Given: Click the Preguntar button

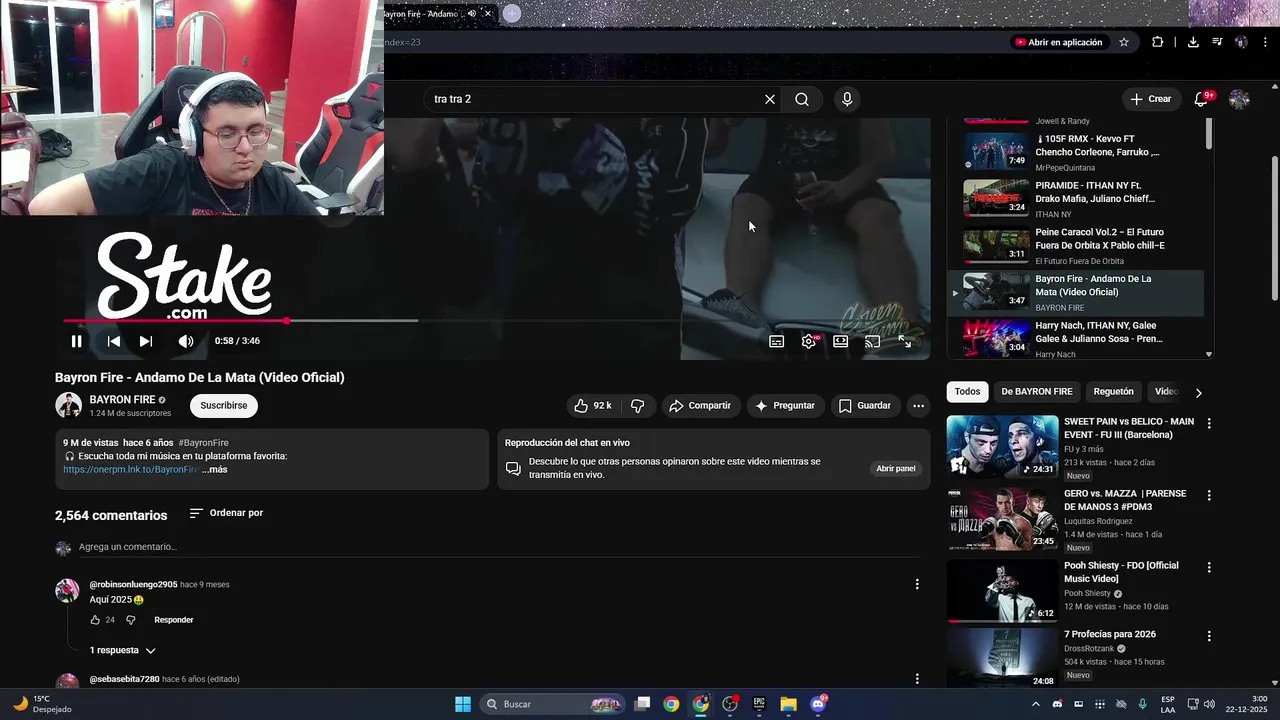Looking at the screenshot, I should coord(785,405).
